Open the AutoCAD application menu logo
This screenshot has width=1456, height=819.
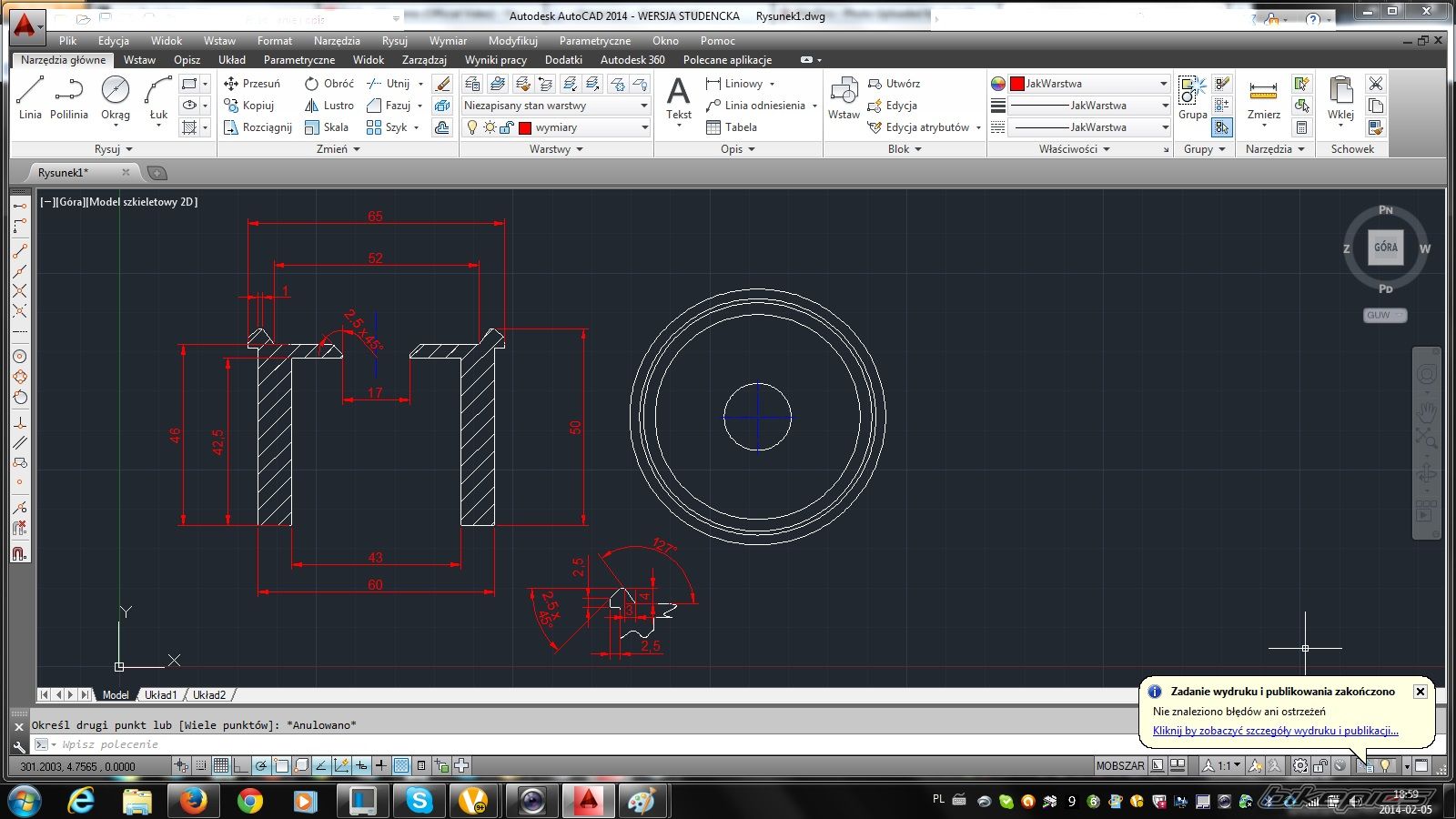(25, 25)
